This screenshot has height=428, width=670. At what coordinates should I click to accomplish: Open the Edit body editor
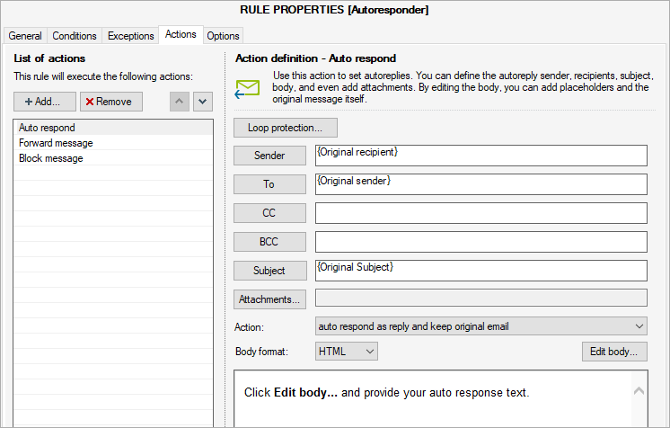[614, 352]
